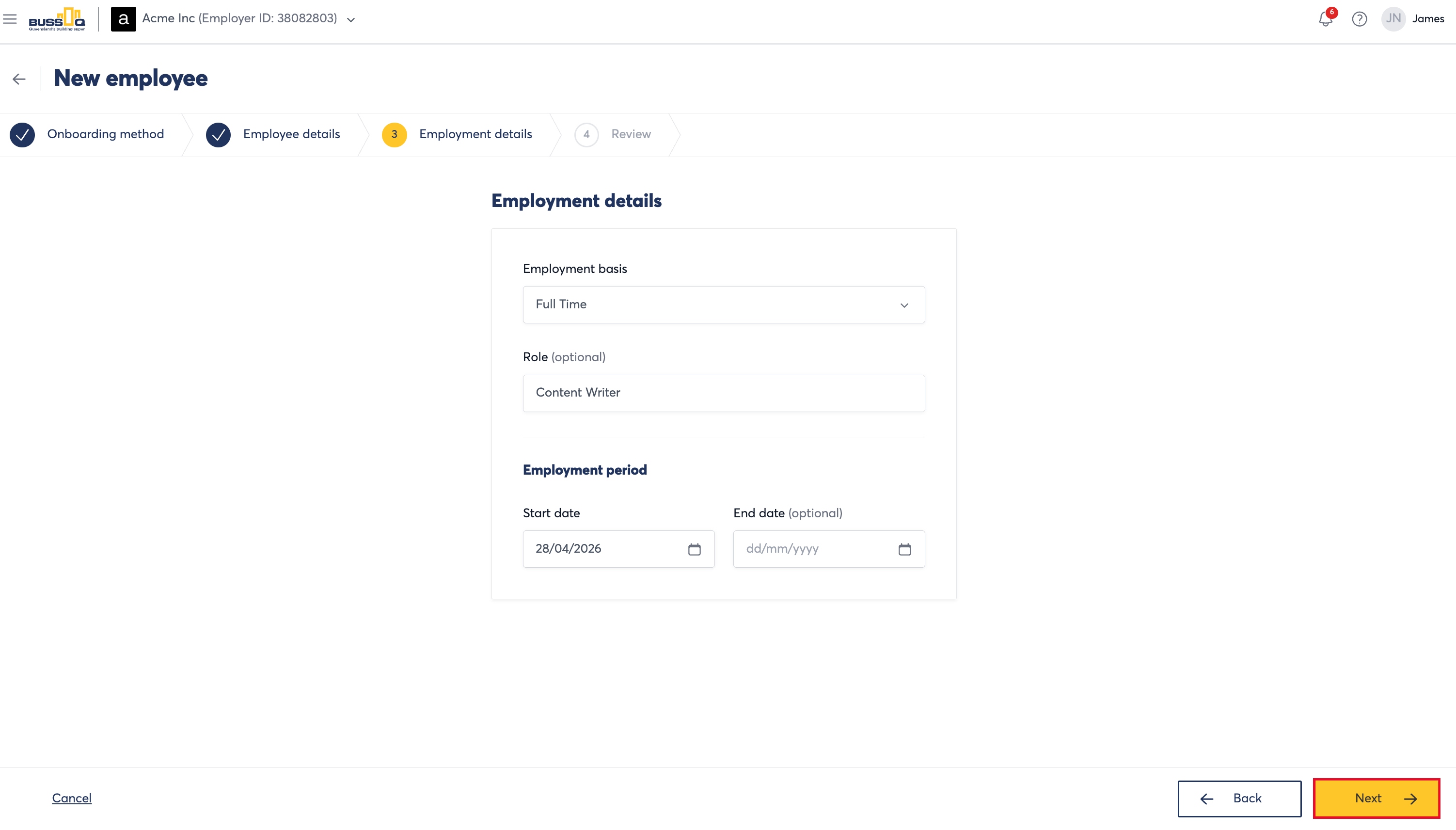Select the Employment details step
Viewport: 1456px width, 830px height.
click(475, 134)
